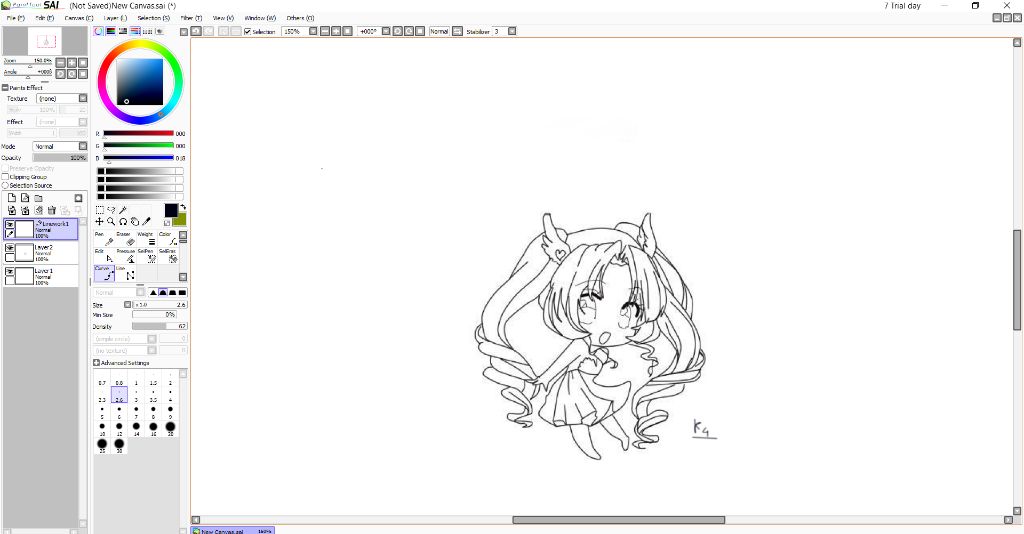
Task: Click the Undo button in the toolbar
Action: [x=196, y=31]
